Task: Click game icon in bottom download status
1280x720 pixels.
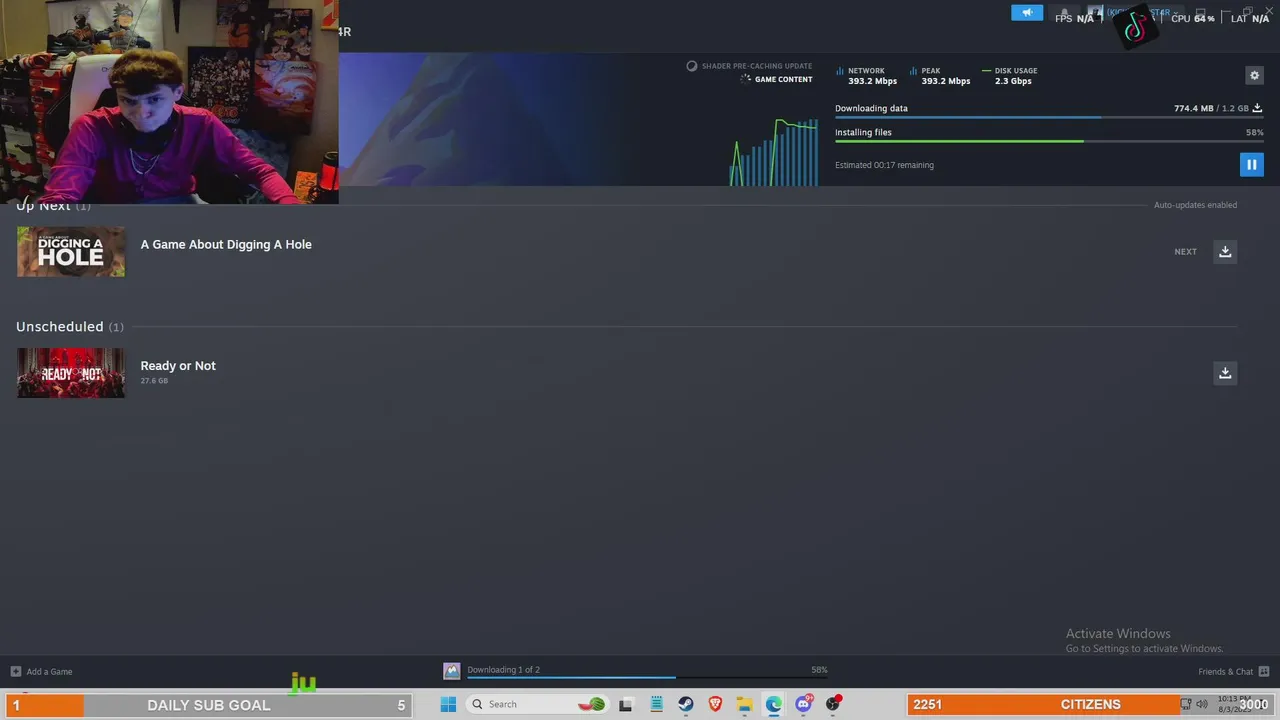Action: click(452, 671)
